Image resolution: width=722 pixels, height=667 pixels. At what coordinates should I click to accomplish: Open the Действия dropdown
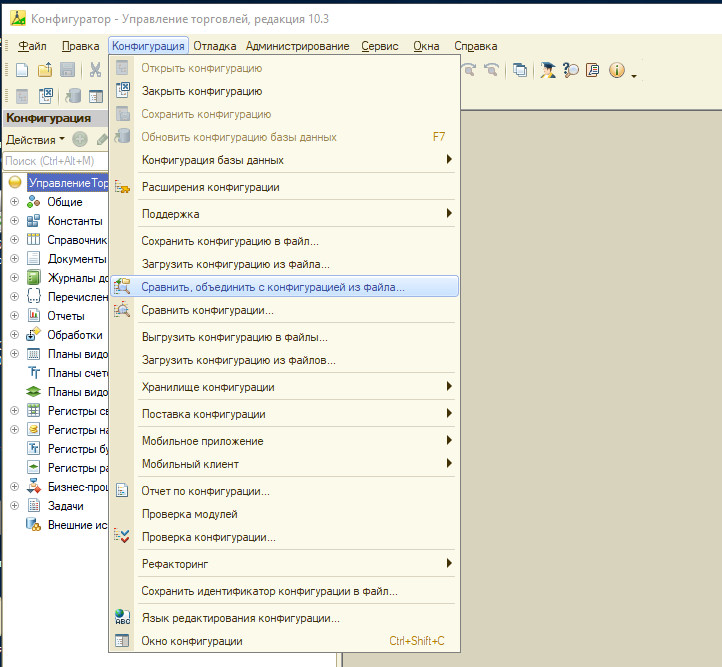pos(35,139)
